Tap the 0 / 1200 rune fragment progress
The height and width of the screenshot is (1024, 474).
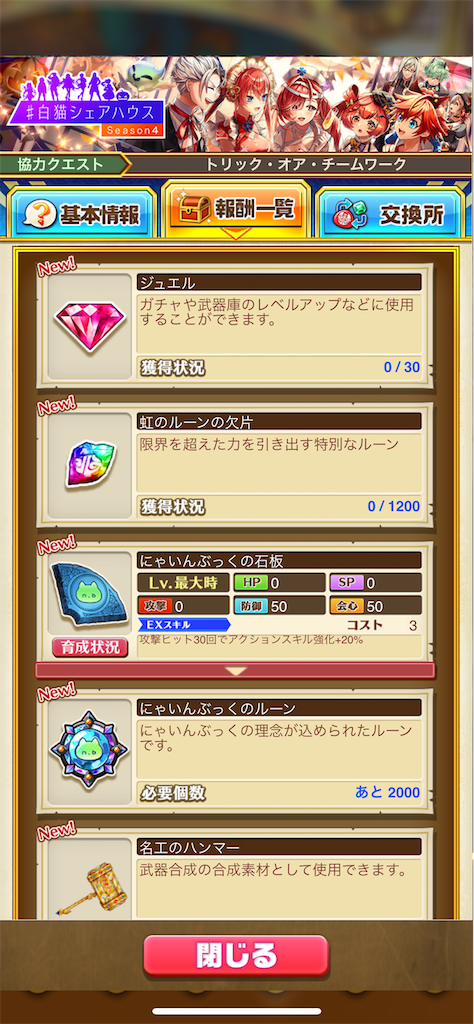(394, 506)
